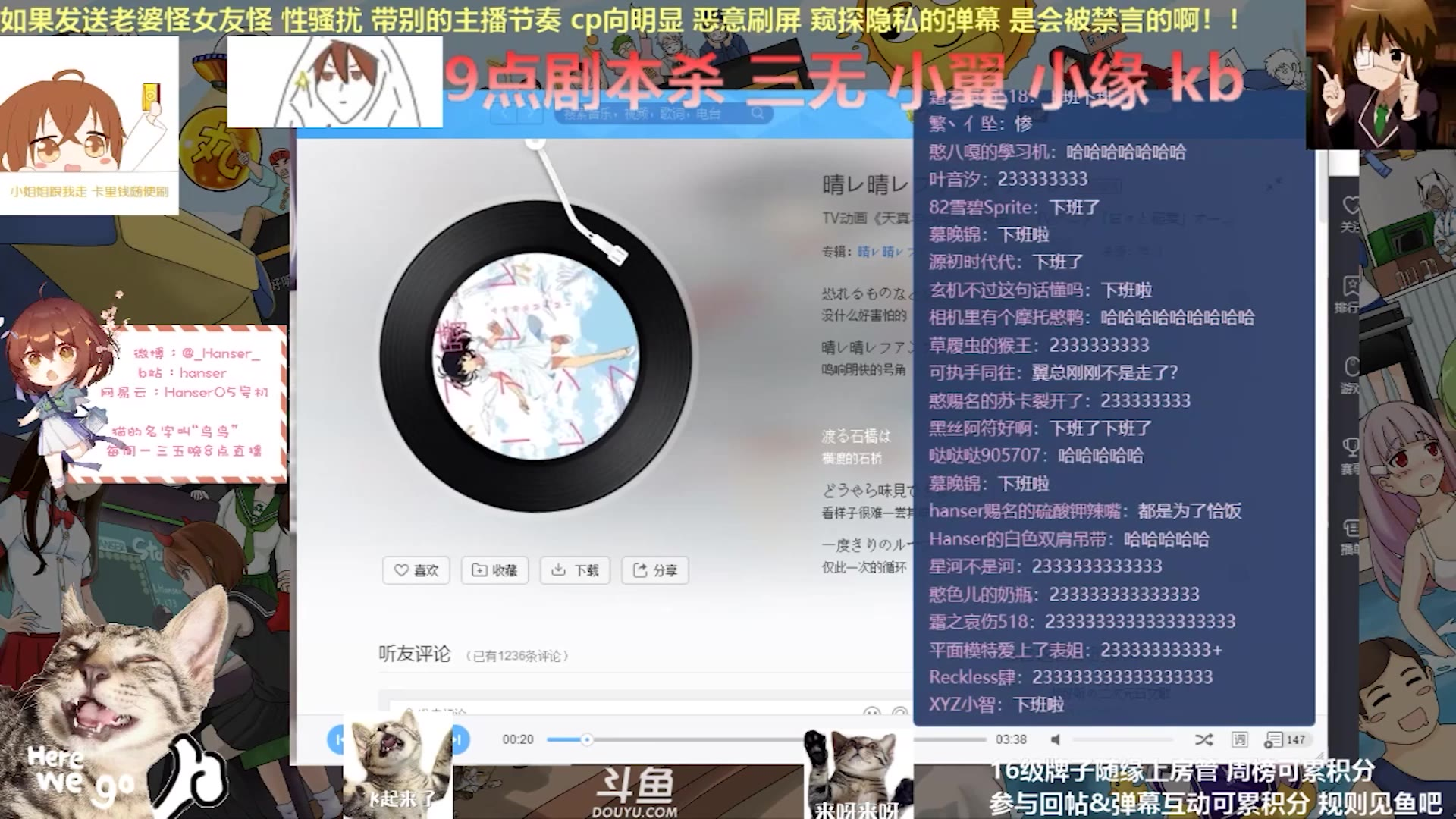
Task: Share the song via 分享 button
Action: (x=655, y=570)
